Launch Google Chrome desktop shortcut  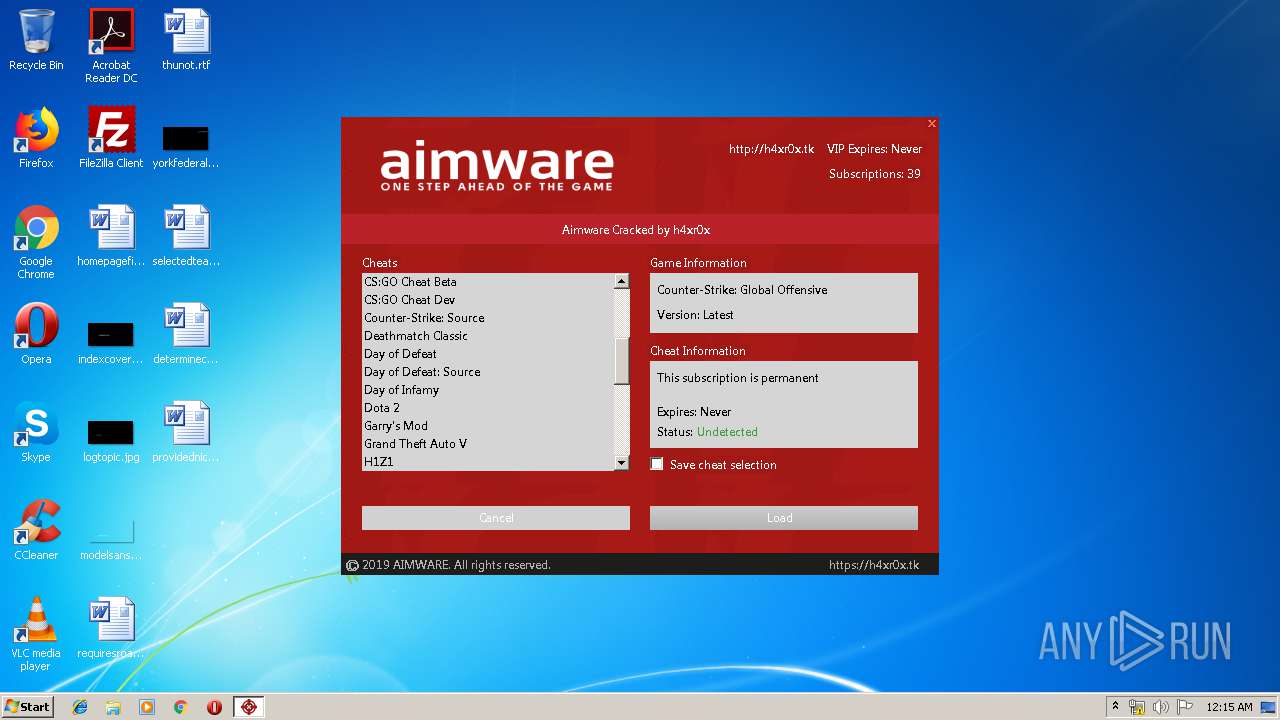pyautogui.click(x=36, y=243)
